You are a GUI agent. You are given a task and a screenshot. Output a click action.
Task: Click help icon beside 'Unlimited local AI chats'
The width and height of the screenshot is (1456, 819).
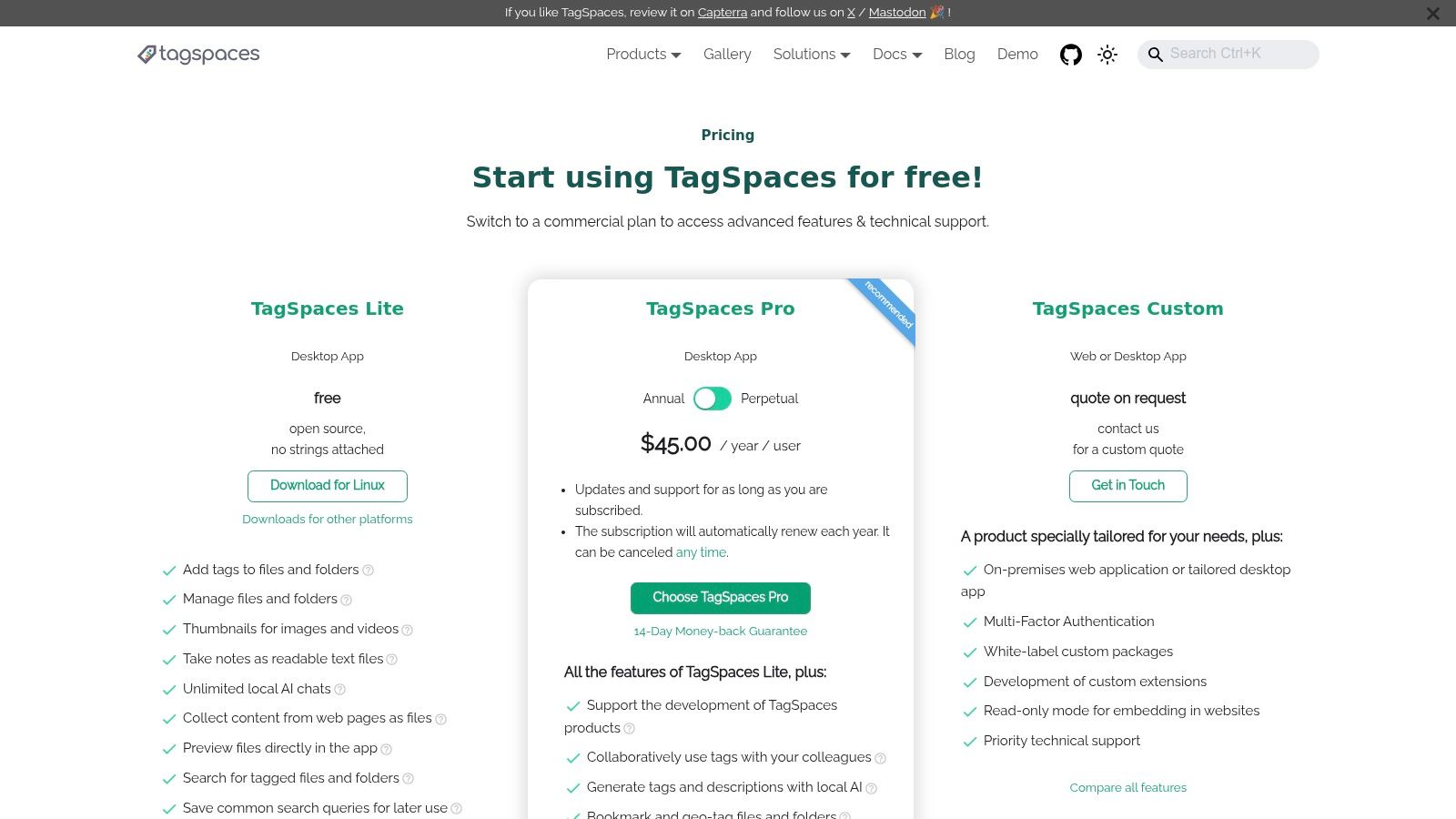point(340,690)
